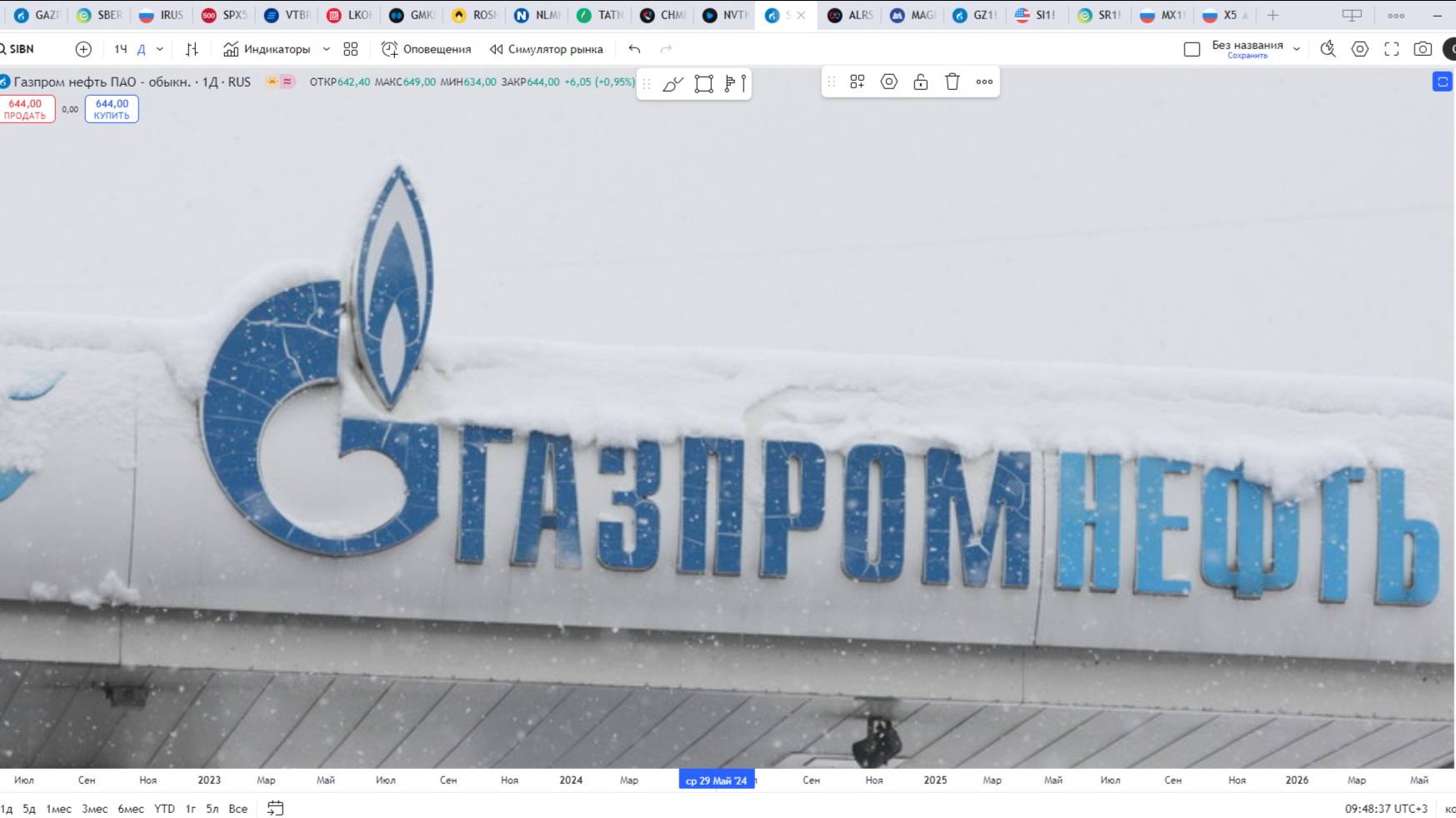The height and width of the screenshot is (818, 1456).
Task: Select the brush drawing tool in floating toolbar
Action: click(x=673, y=83)
